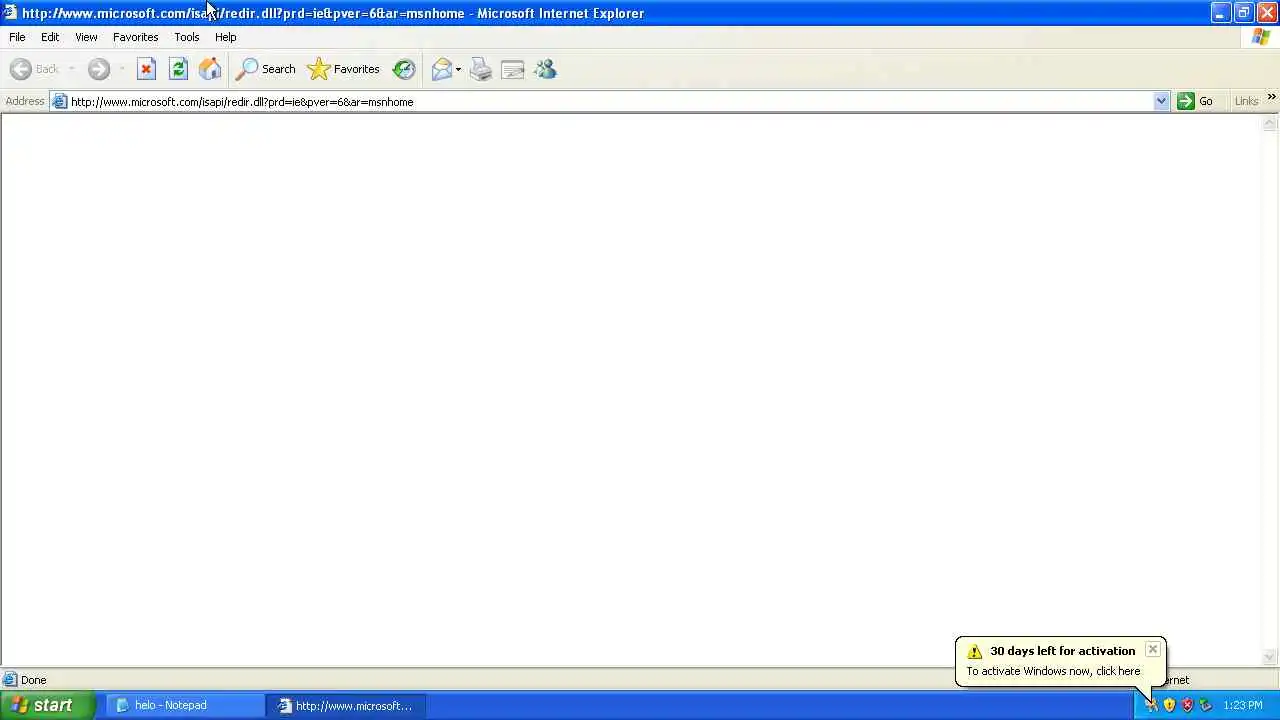Click the 'Done' status bar text
1280x720 pixels.
tap(34, 680)
